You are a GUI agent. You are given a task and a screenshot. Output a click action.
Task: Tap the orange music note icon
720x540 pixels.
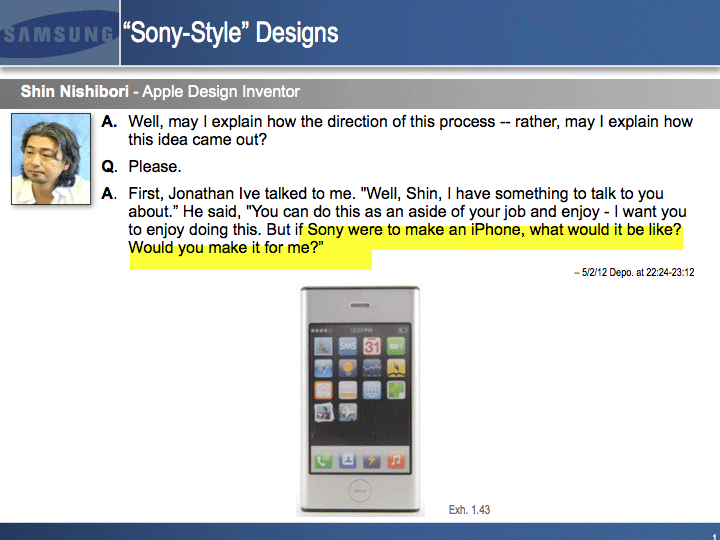tap(396, 461)
